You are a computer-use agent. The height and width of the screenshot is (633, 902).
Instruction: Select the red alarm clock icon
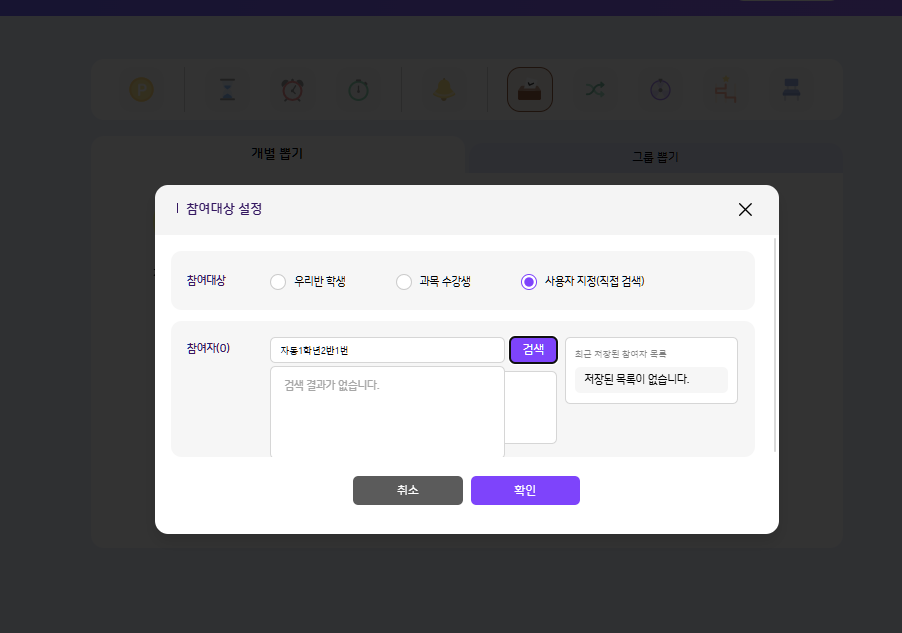293,90
